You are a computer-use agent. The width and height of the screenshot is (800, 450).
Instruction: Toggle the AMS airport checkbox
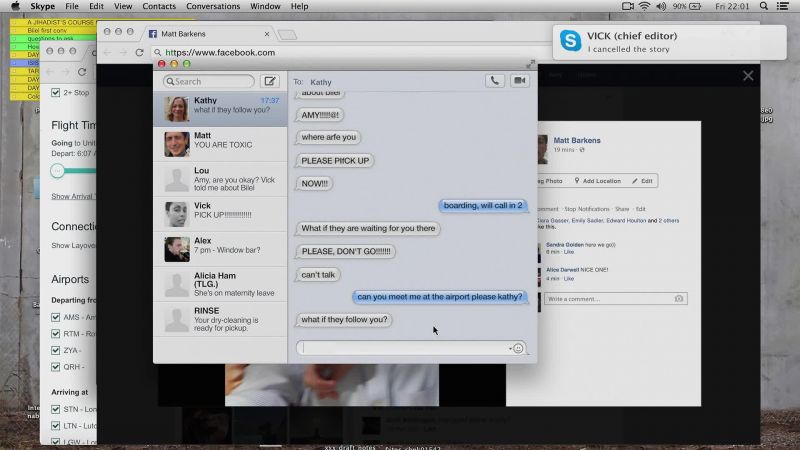pos(56,317)
